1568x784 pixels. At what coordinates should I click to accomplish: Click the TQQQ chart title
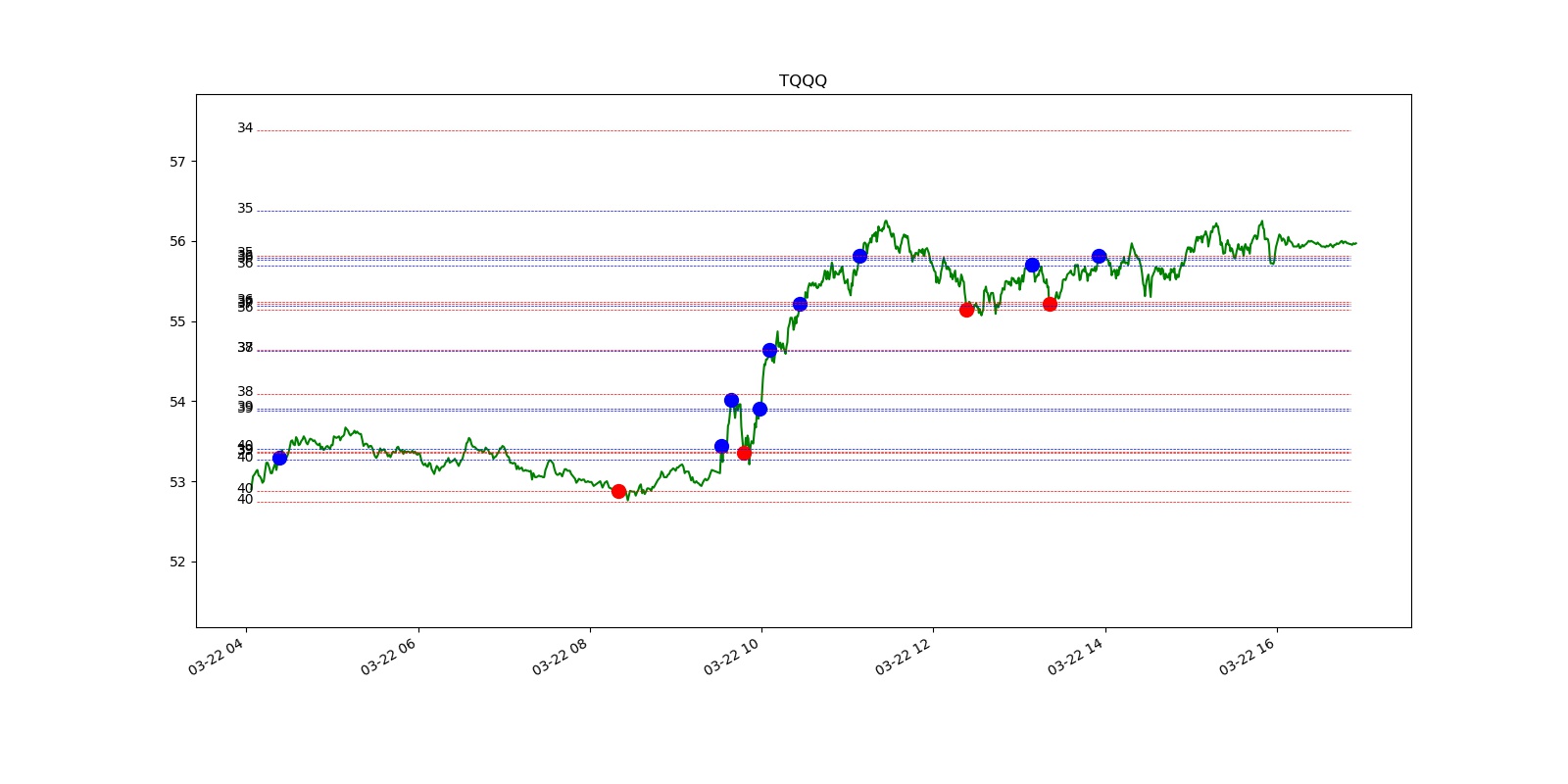(x=803, y=80)
